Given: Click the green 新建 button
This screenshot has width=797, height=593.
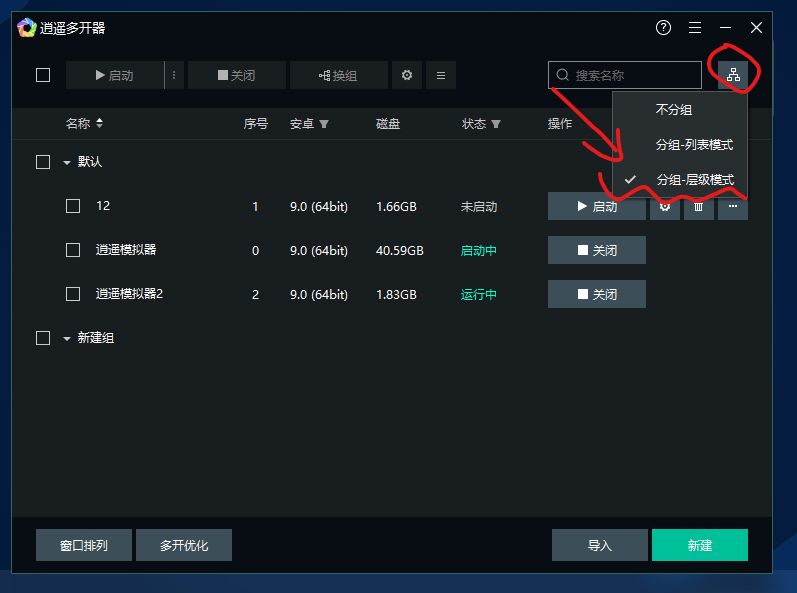Looking at the screenshot, I should [x=699, y=545].
